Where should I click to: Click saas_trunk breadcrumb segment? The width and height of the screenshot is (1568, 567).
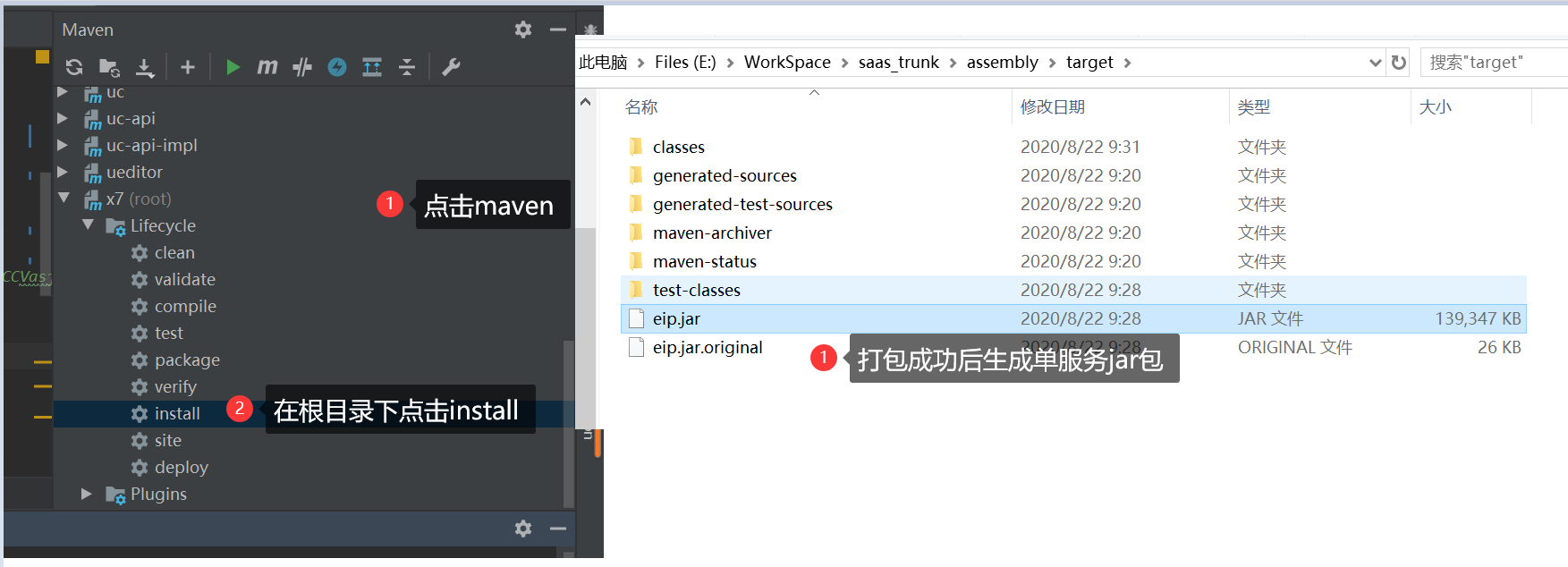899,62
